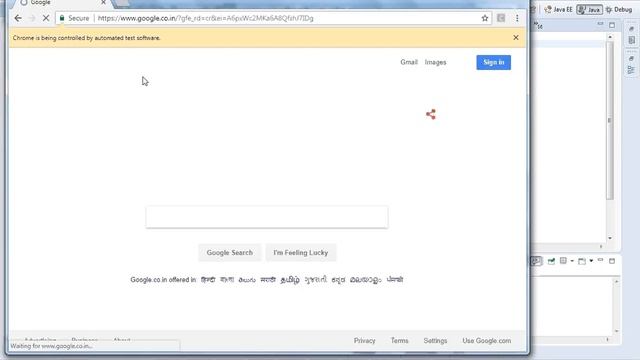
Task: Switch Google to the Tamil language link
Action: pos(290,280)
